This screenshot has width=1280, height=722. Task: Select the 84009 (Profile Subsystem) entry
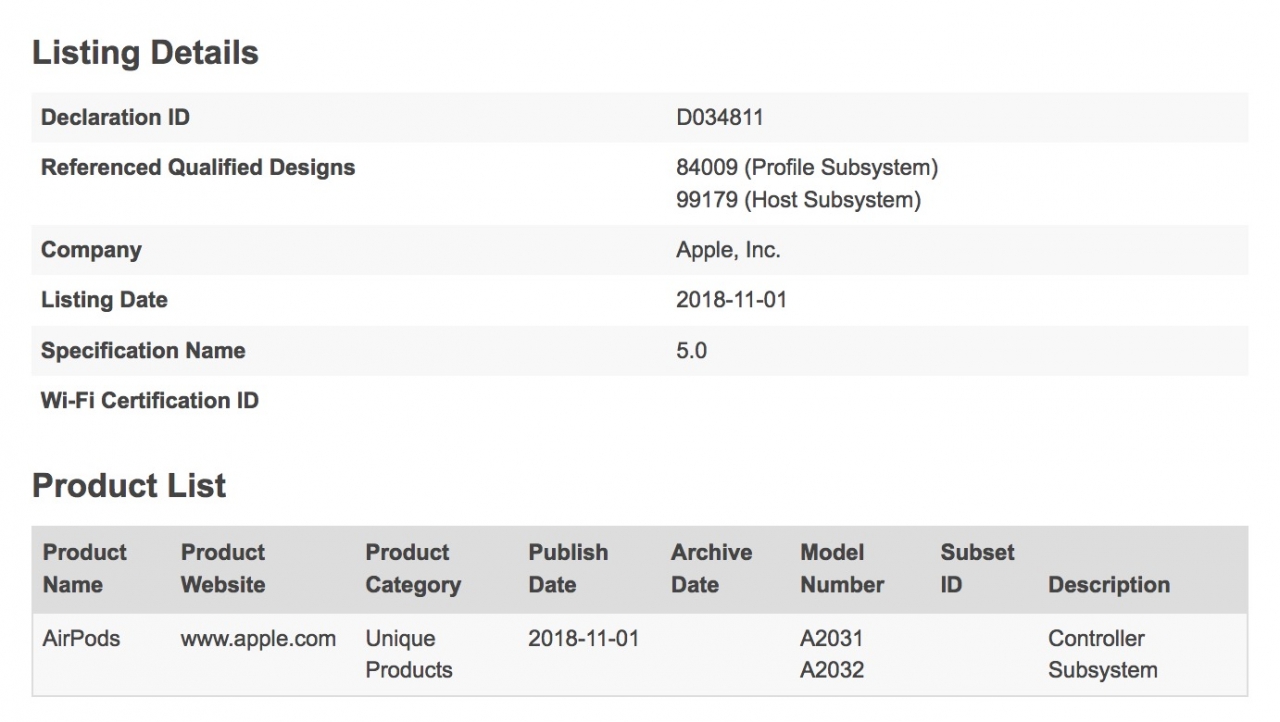coord(807,167)
